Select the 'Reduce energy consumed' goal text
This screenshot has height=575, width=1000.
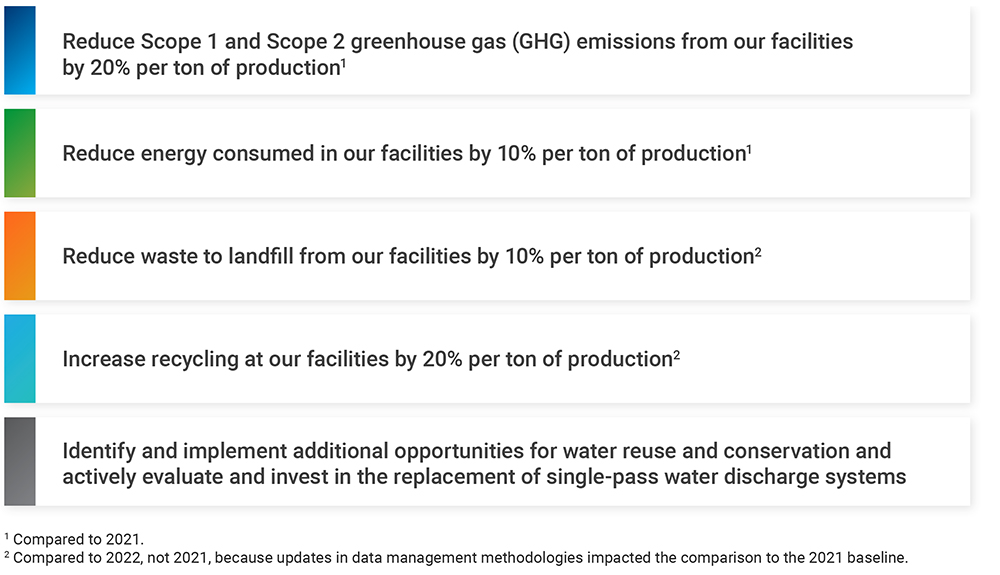click(x=404, y=154)
